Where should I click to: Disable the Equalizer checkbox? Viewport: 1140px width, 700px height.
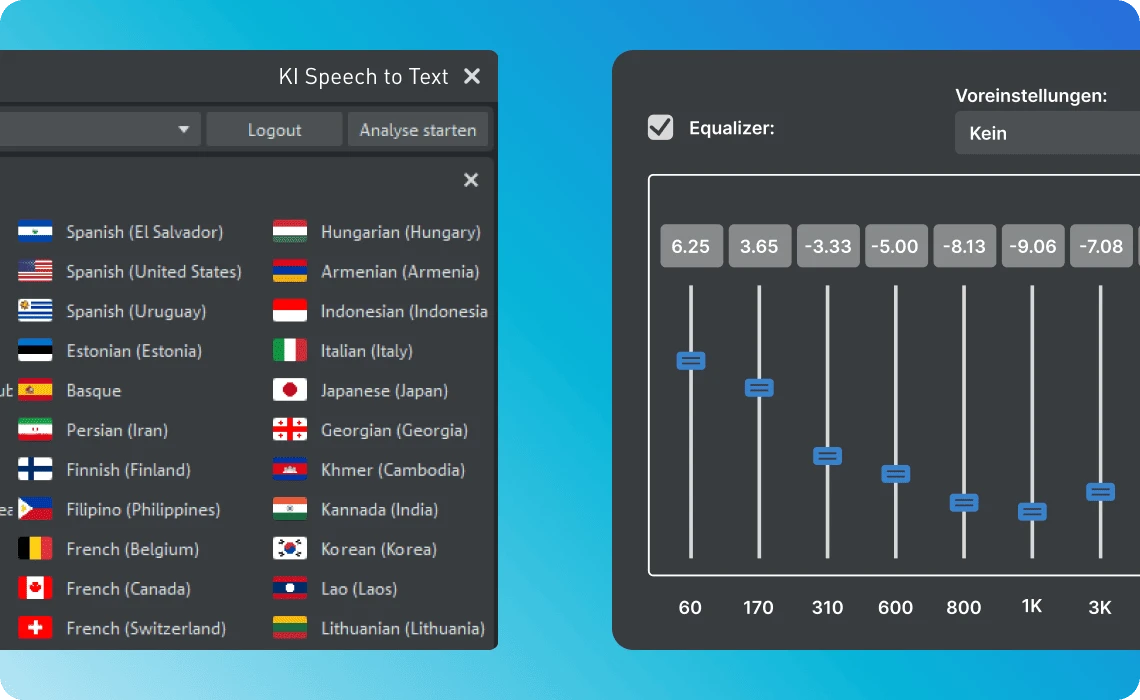(660, 128)
